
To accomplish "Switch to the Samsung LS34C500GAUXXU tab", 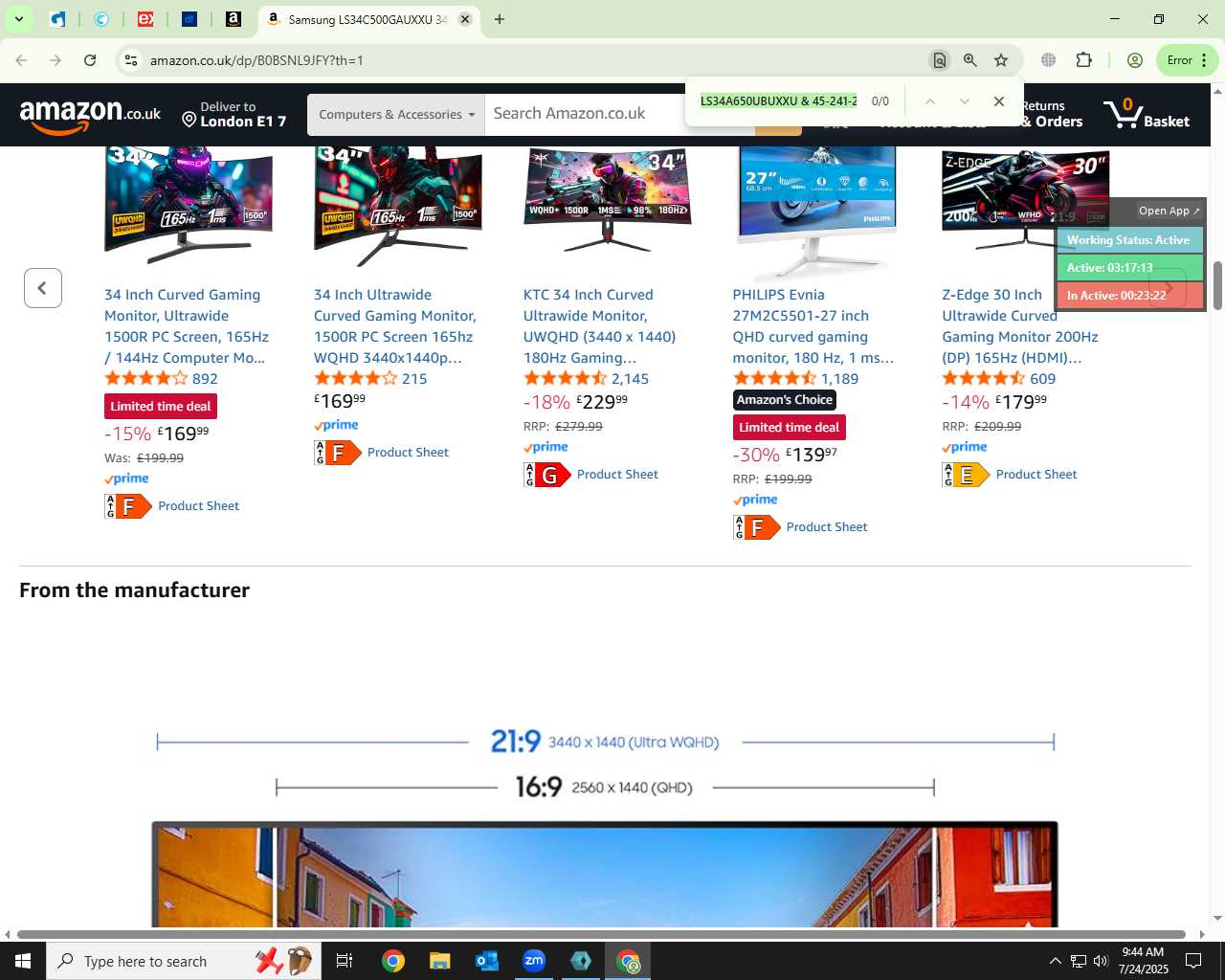I will [368, 19].
